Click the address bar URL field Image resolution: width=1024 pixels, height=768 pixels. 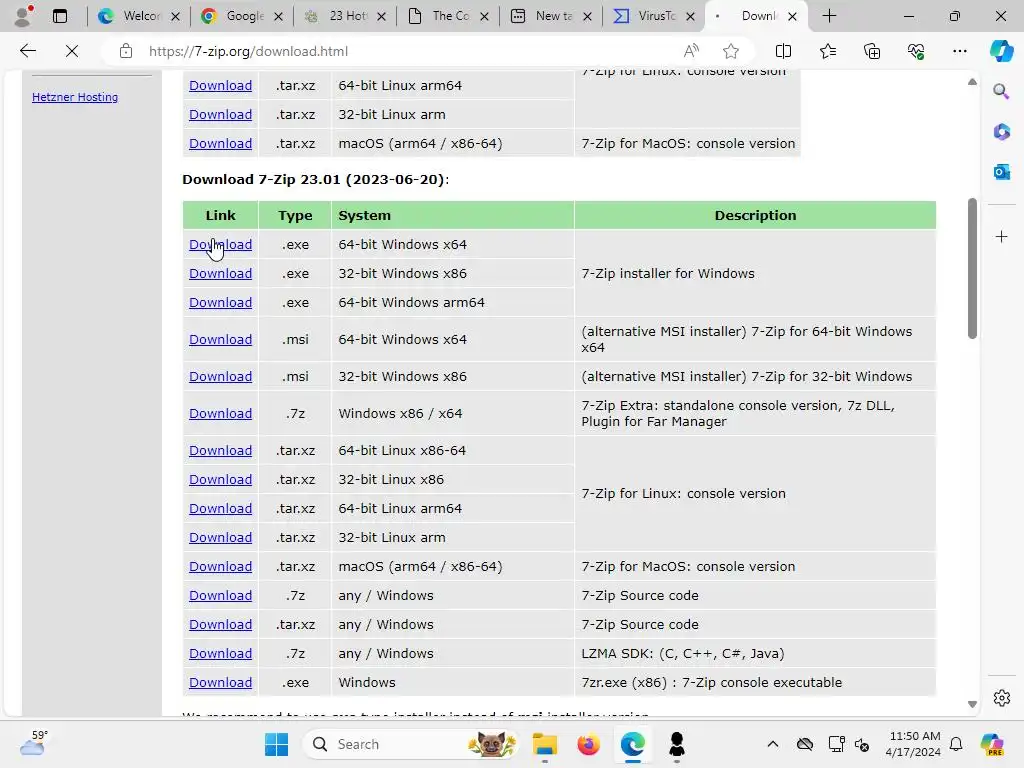[405, 51]
